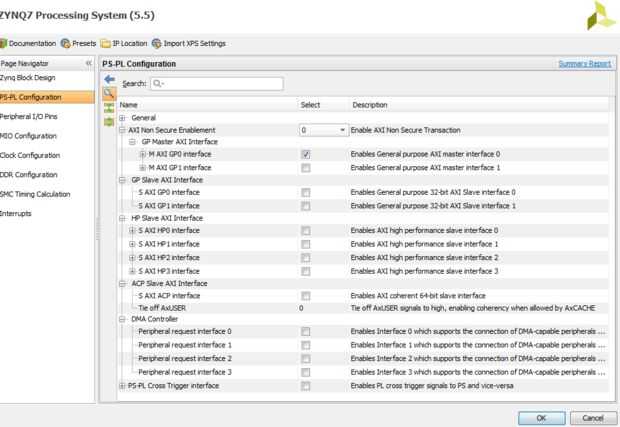Enable S AXI HP0 interface checkbox
The width and height of the screenshot is (620, 427).
coord(305,231)
